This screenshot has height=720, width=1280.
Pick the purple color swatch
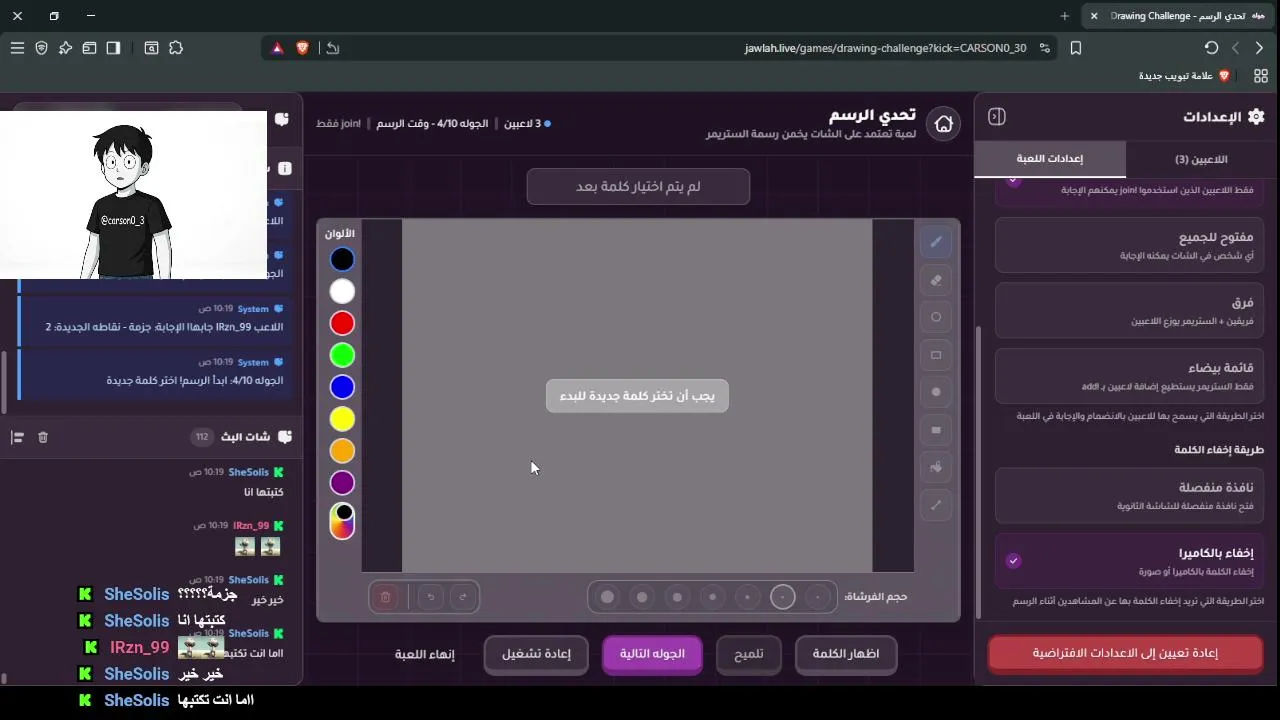pyautogui.click(x=342, y=483)
